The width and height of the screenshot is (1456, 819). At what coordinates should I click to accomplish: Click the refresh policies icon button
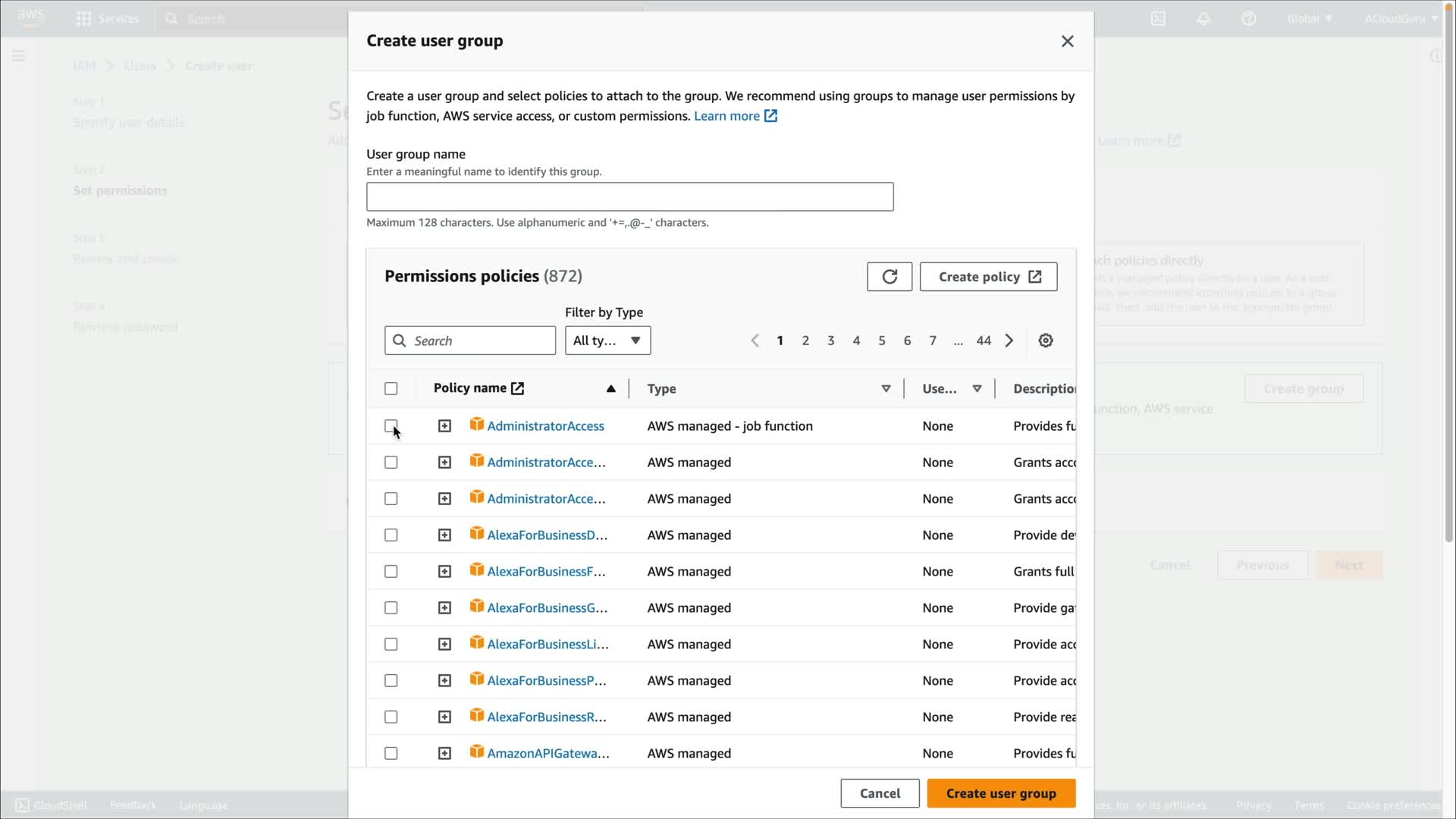click(890, 277)
